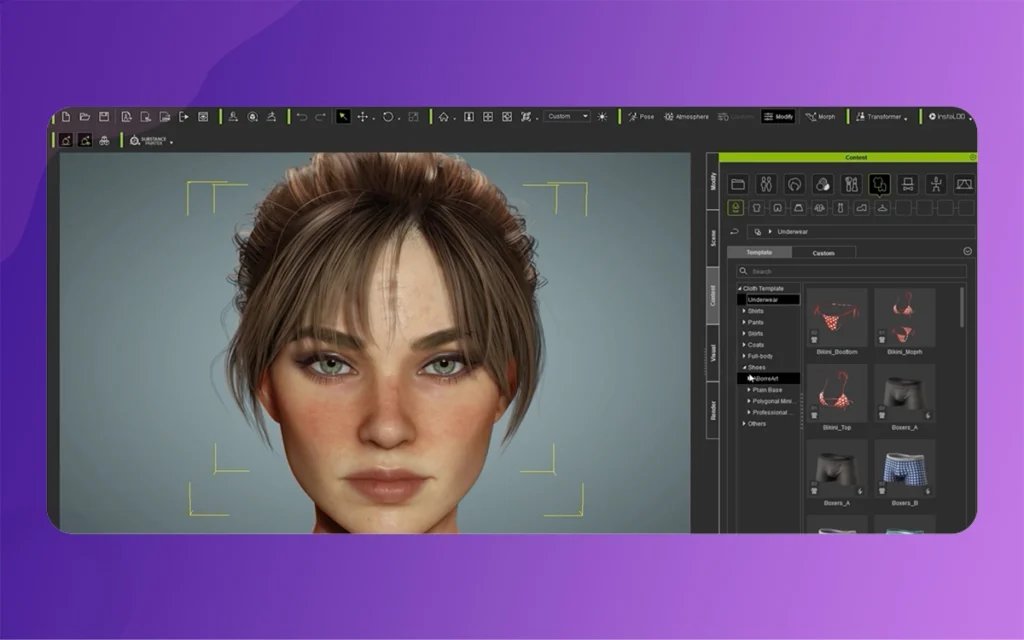Go back with the Content path arrow
This screenshot has width=1024, height=640.
click(734, 231)
